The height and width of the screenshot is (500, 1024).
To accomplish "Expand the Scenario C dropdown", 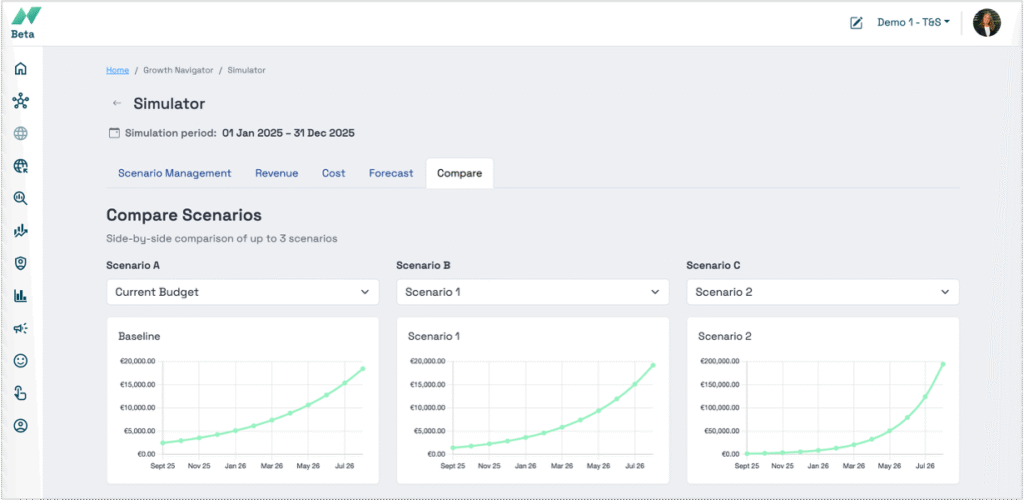I will pyautogui.click(x=822, y=292).
